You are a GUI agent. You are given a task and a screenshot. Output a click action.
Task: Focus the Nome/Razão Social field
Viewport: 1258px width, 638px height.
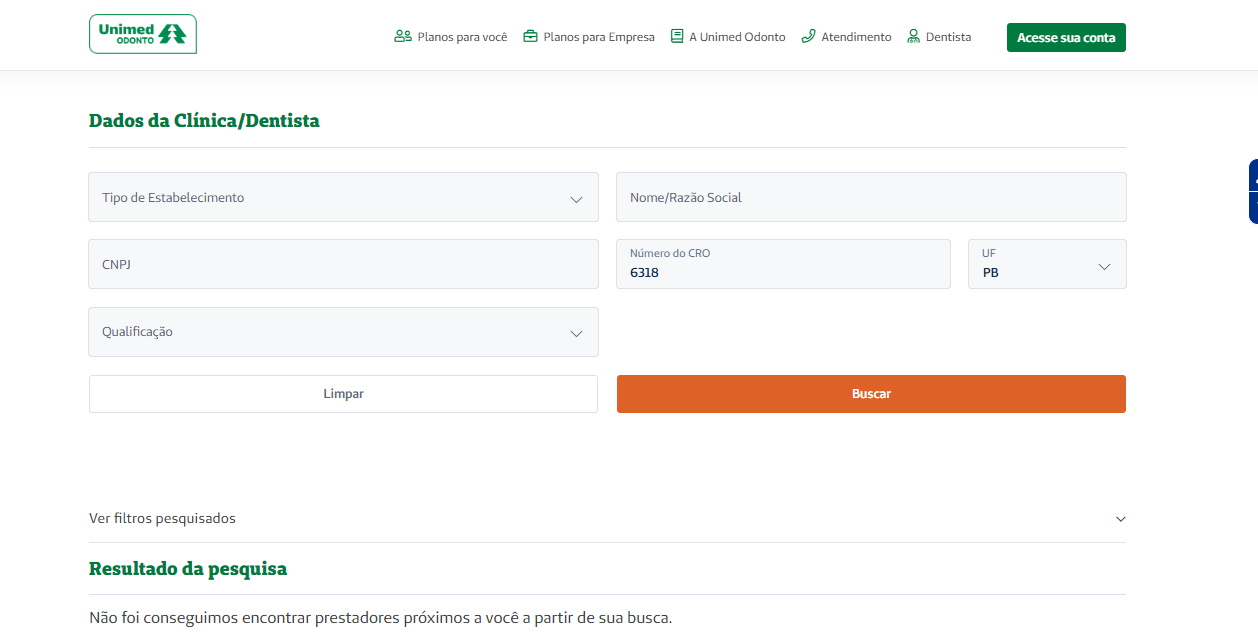[871, 198]
